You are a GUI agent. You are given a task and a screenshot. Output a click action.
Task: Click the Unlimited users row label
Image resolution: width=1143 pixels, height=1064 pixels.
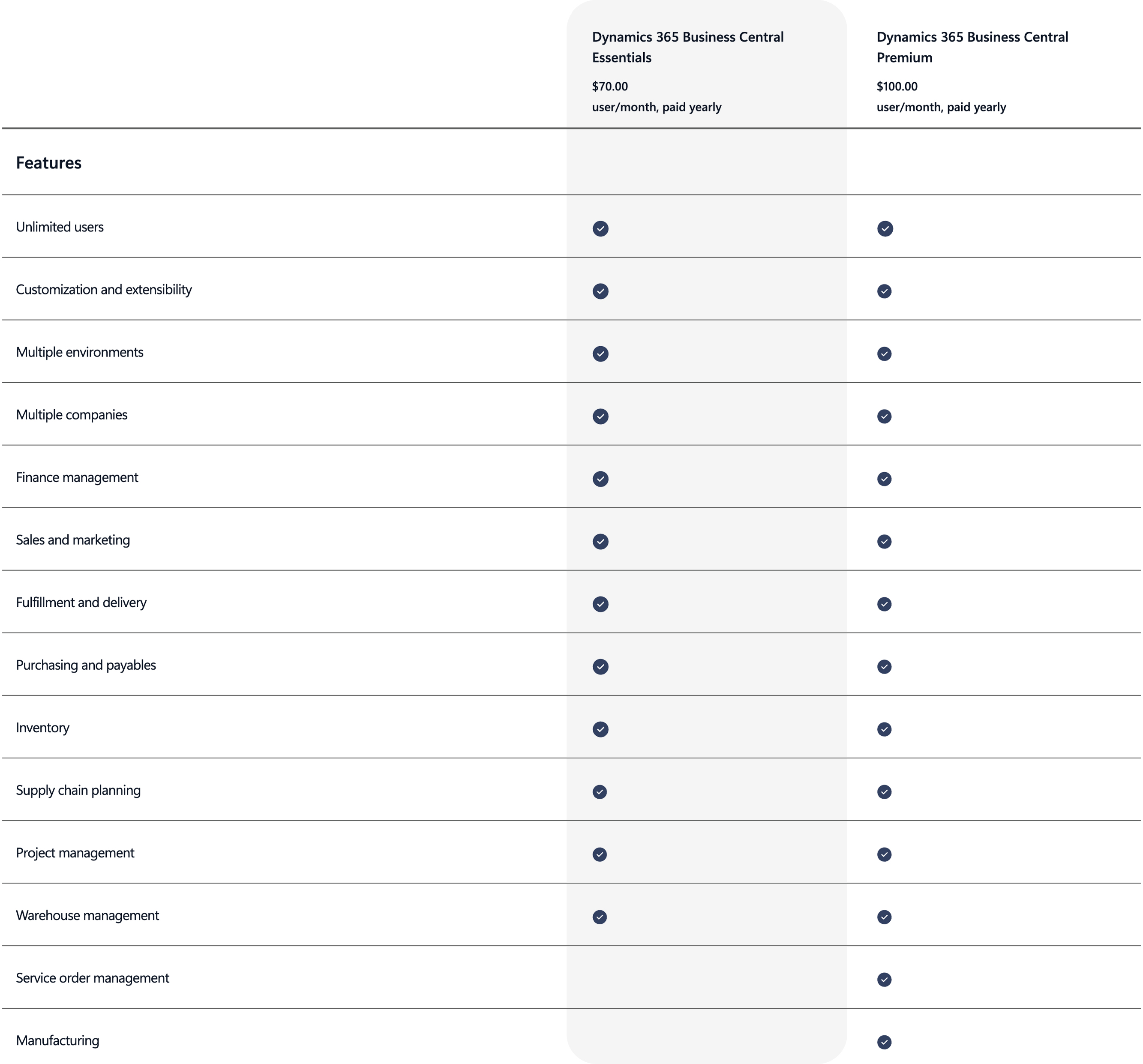click(x=60, y=228)
